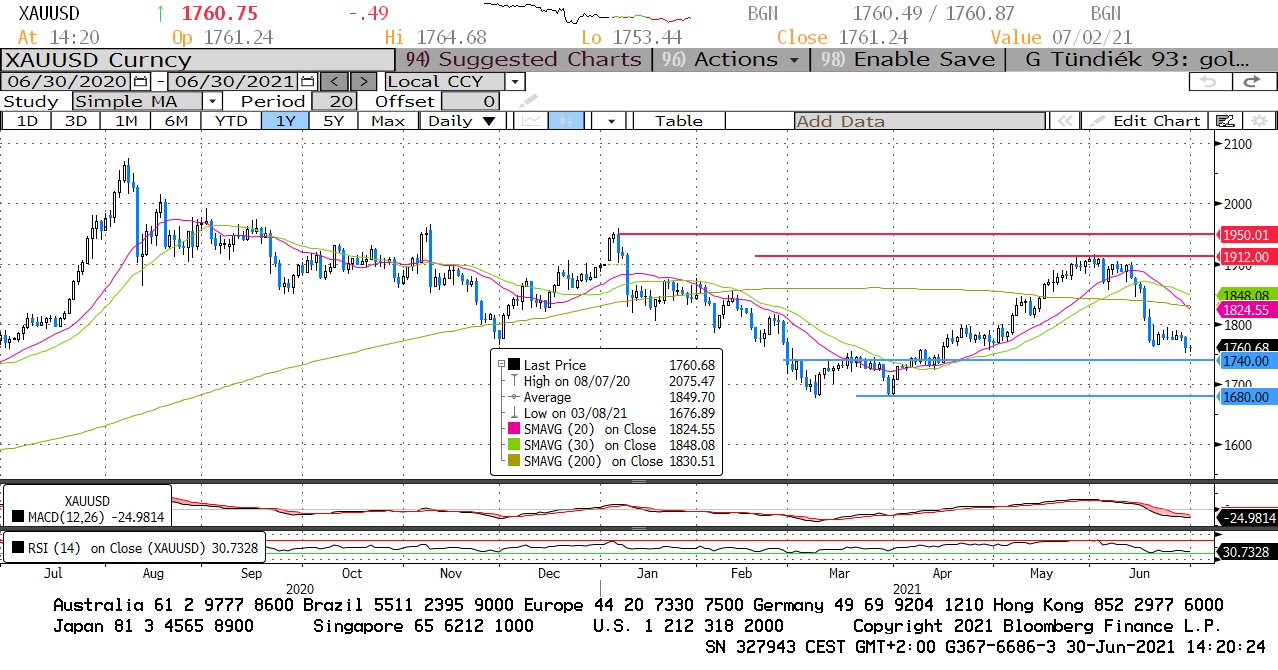Click the High marker icon in legend
The image size is (1278, 670).
(513, 381)
